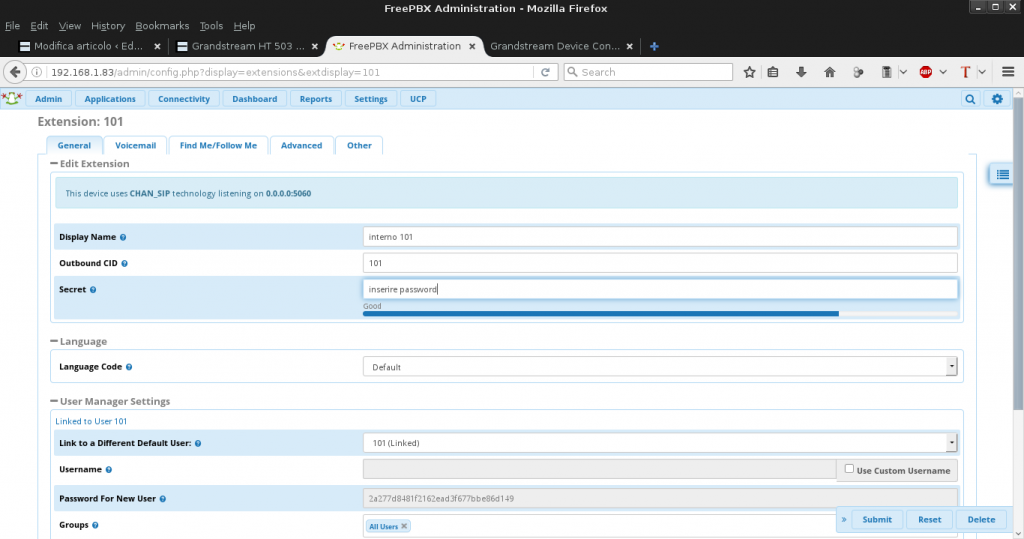Click the Firefox downloads arrow icon
This screenshot has height=539, width=1024.
[801, 72]
